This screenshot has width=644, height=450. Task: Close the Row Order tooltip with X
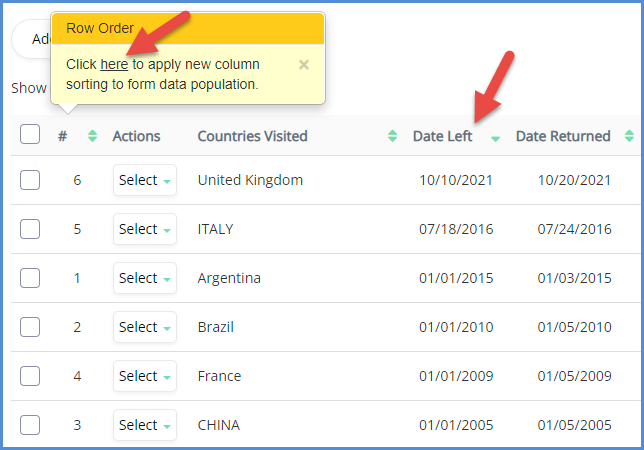(304, 65)
